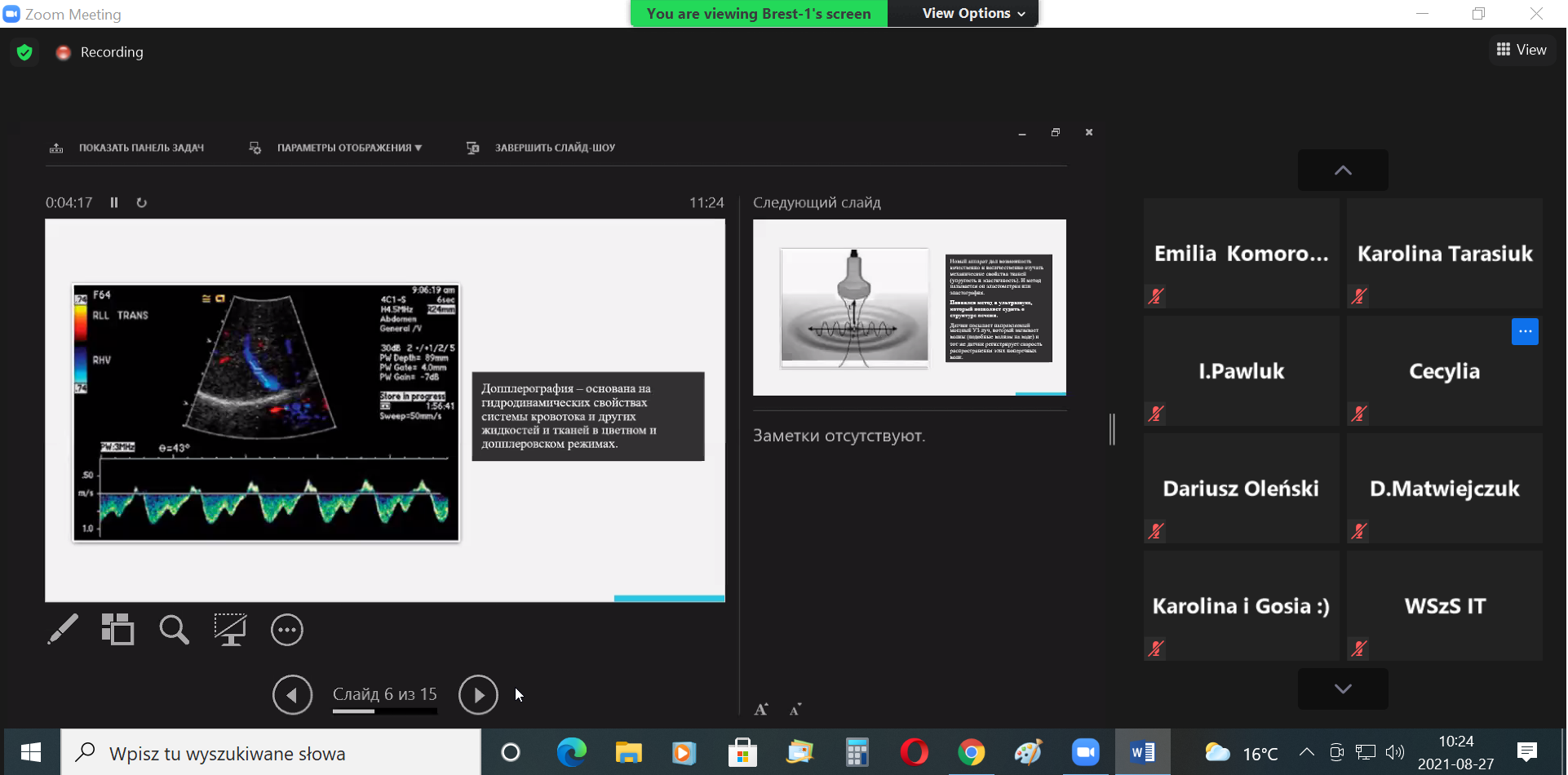Screen dimensions: 1568x775
Task: Pause the presentation timer
Action: click(114, 202)
